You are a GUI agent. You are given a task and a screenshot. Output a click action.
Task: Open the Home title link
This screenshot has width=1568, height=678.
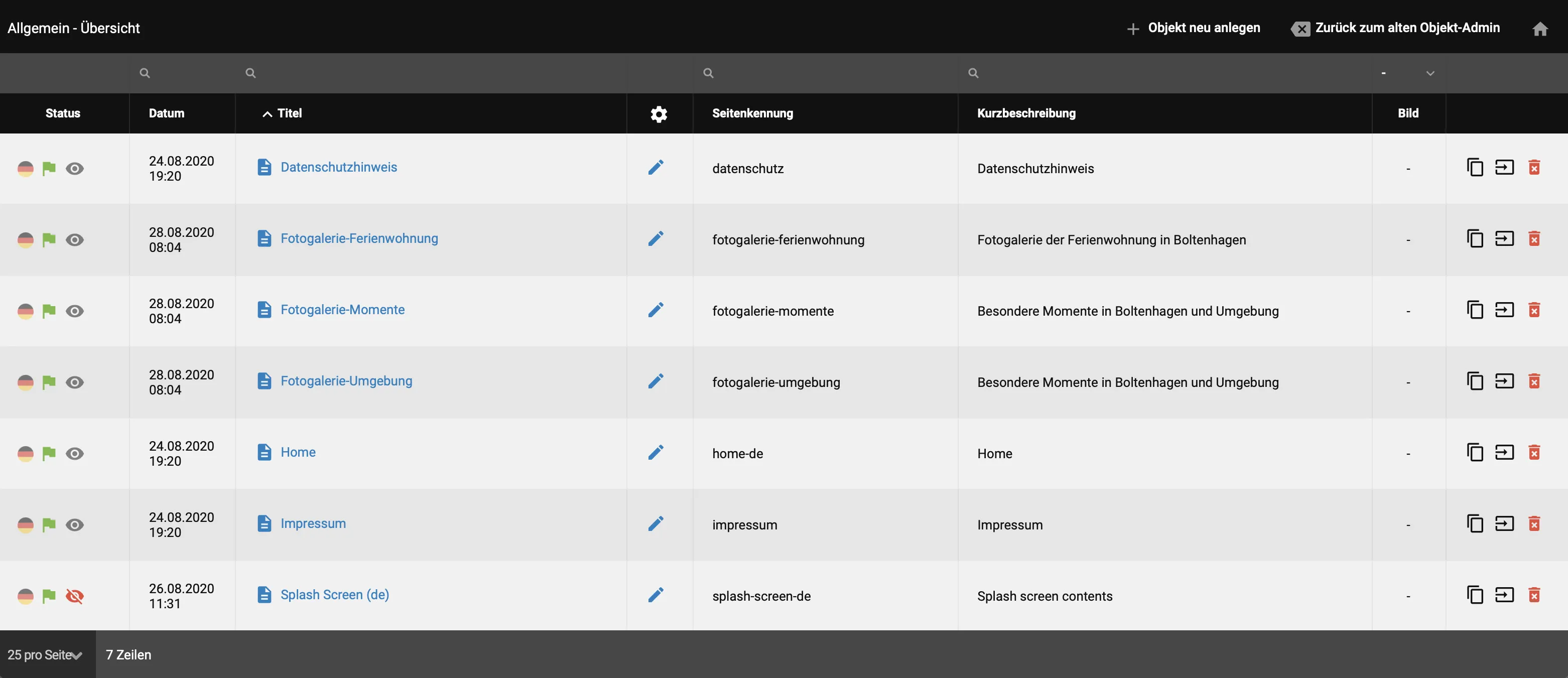tap(298, 452)
